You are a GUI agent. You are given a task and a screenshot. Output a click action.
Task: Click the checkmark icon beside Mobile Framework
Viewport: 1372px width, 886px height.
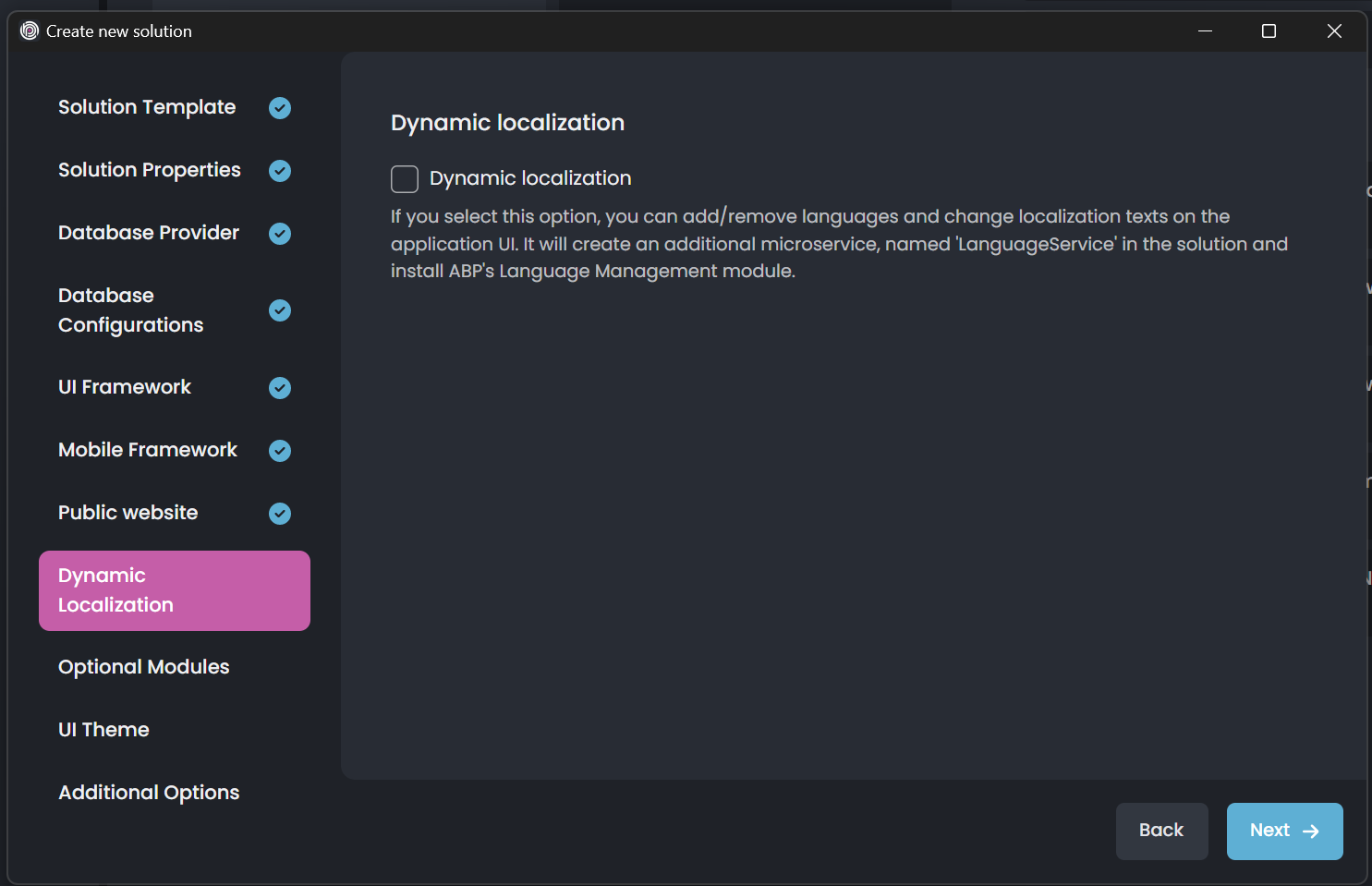coord(280,451)
